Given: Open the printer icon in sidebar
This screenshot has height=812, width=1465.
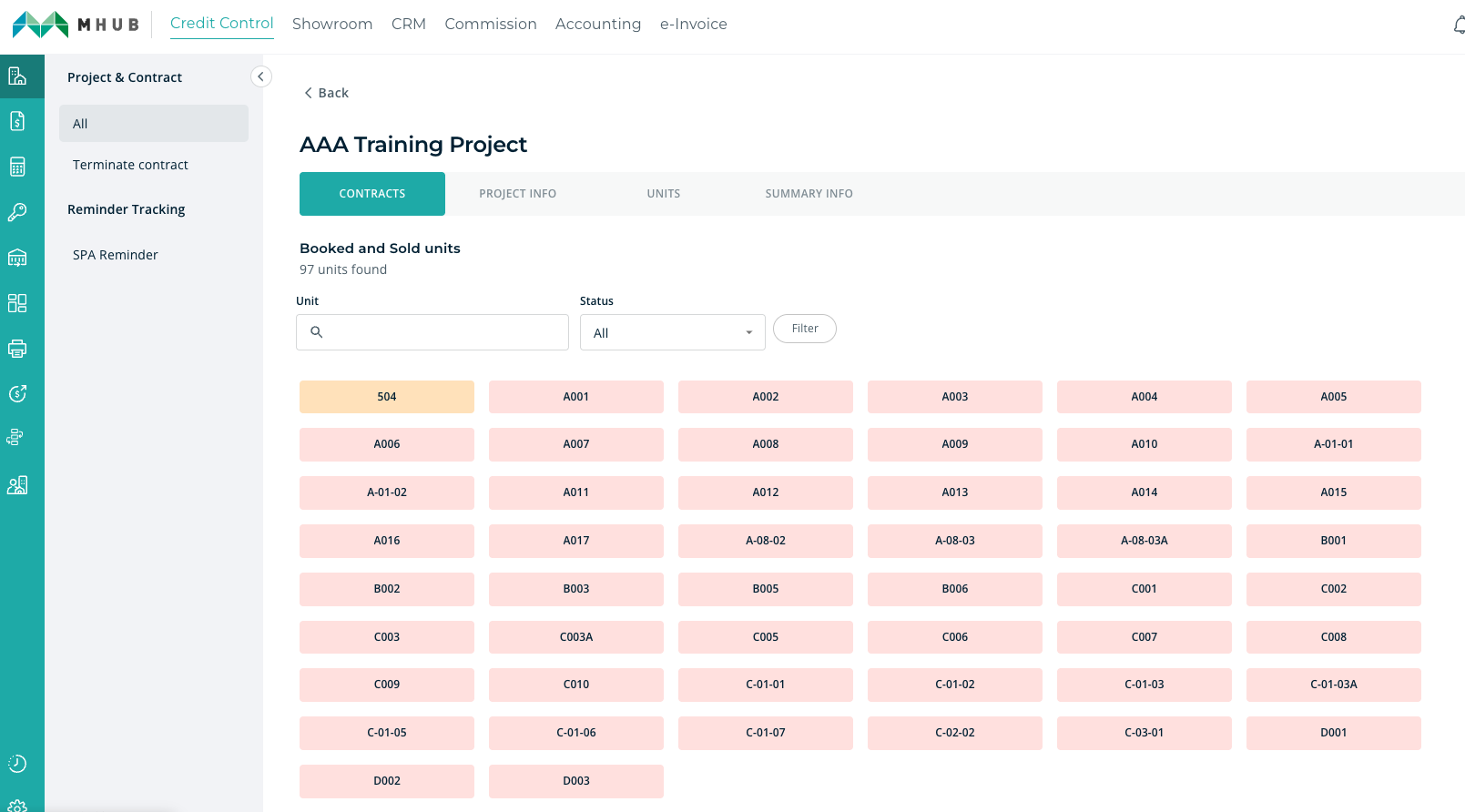Looking at the screenshot, I should (17, 349).
